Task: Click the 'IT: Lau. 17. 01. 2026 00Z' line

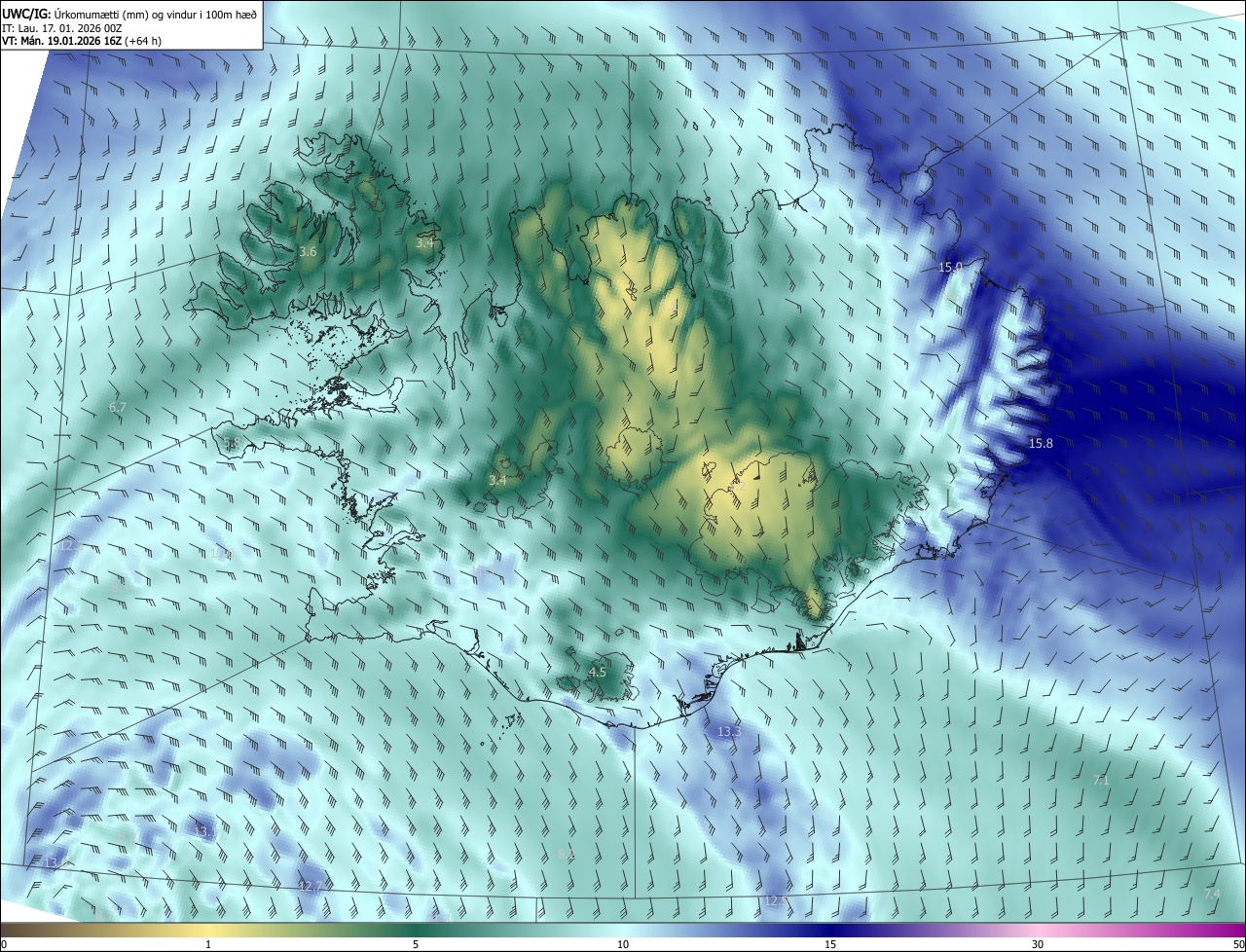Action: click(x=62, y=27)
